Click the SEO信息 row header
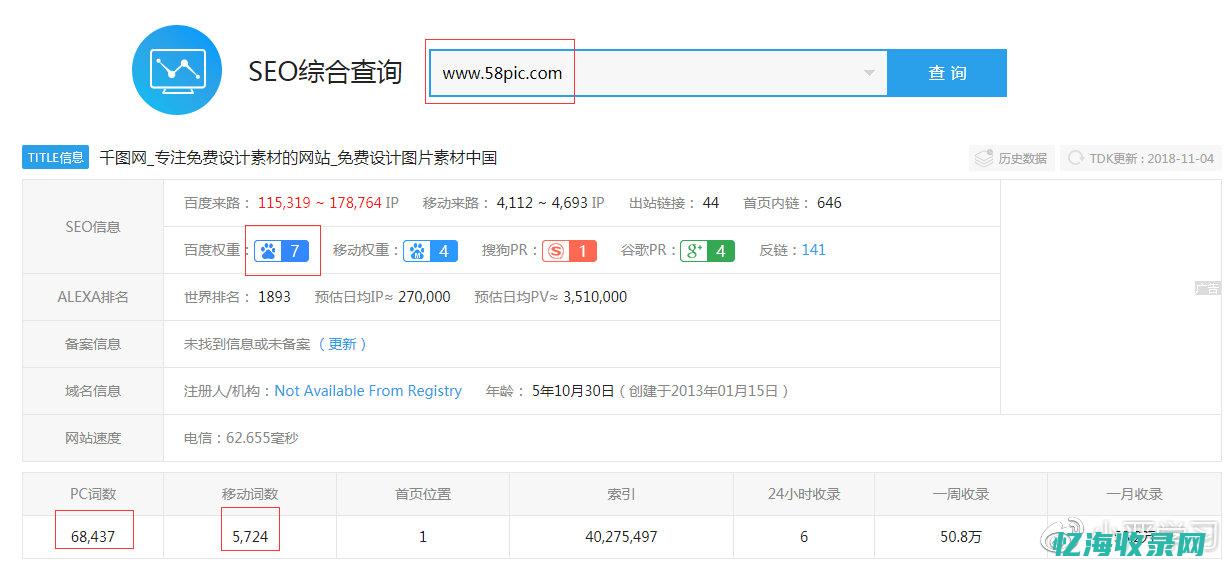Viewport: 1232px width, 566px height. 93,227
